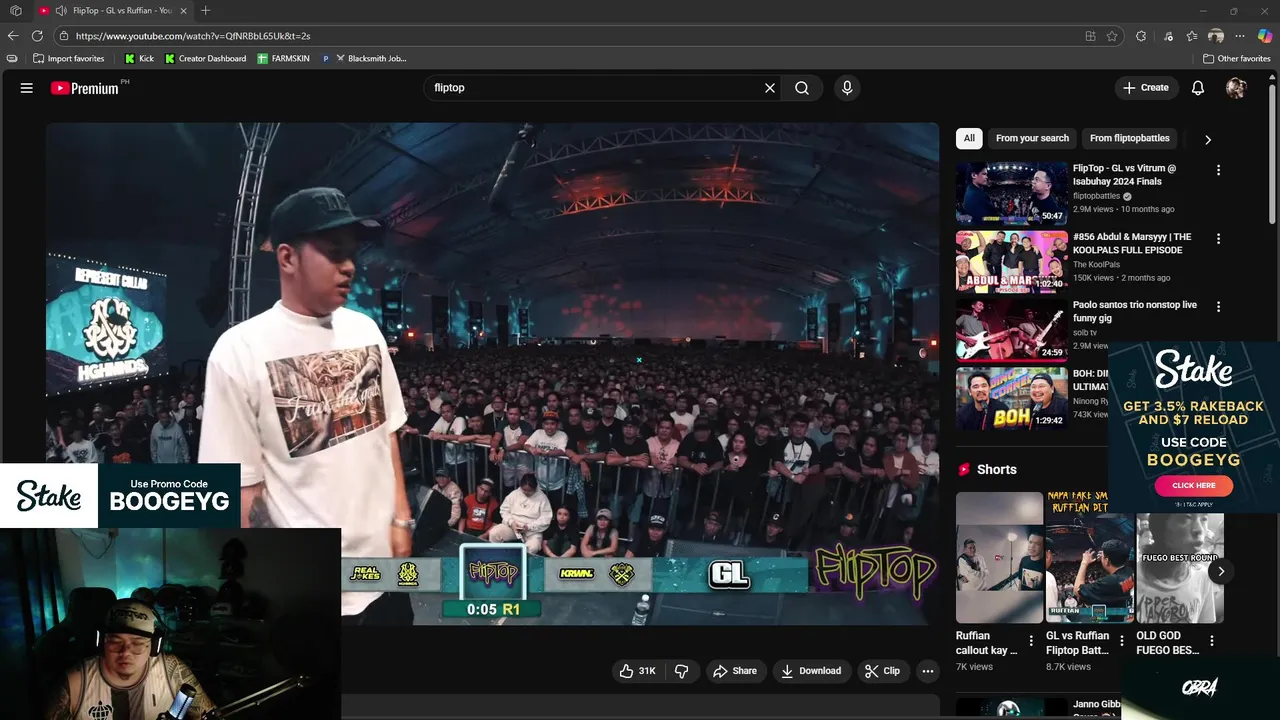Close the FlipTop browser tab
1280x720 pixels.
coord(183,10)
